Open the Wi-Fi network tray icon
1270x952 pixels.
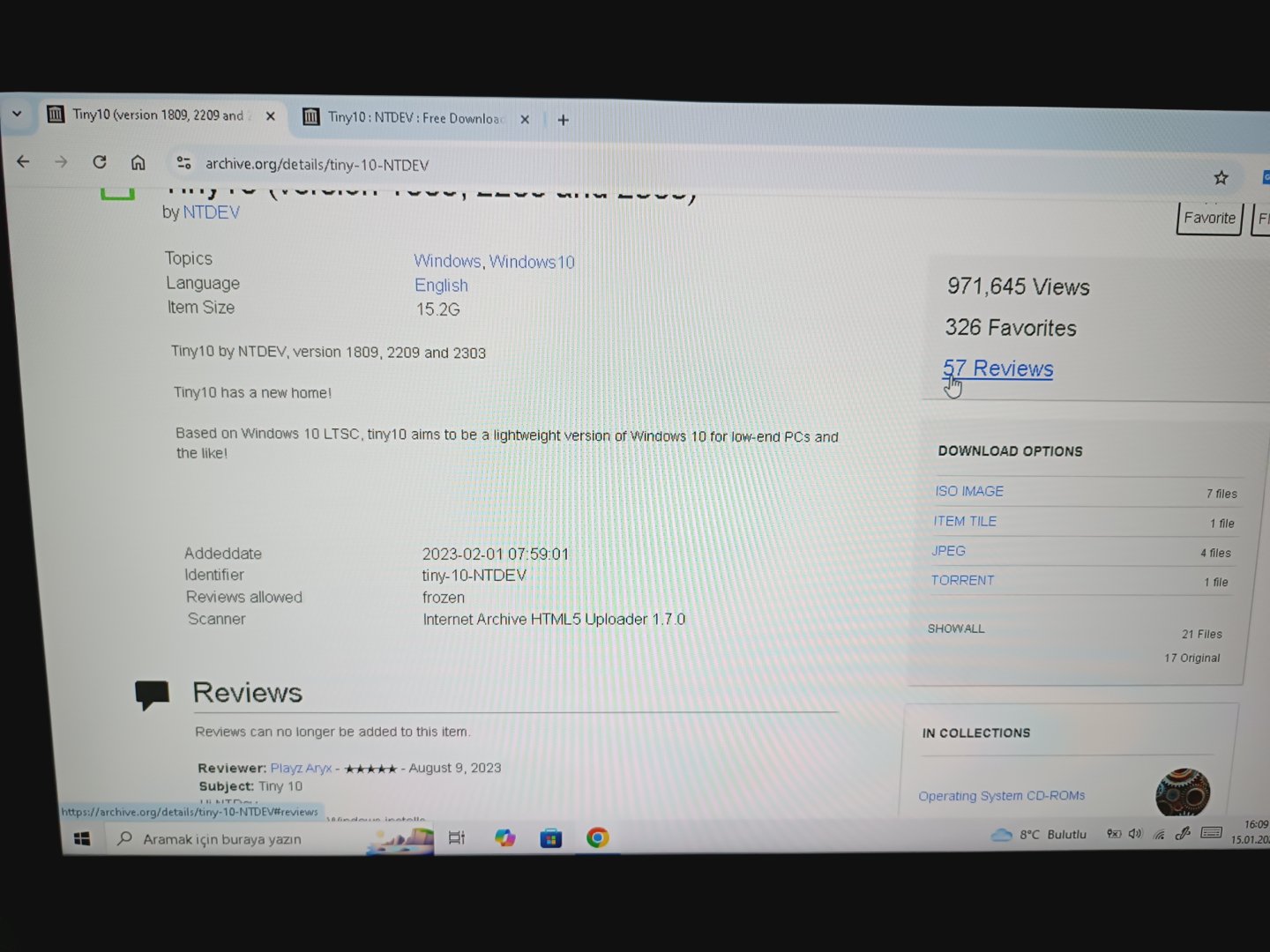(x=1159, y=834)
